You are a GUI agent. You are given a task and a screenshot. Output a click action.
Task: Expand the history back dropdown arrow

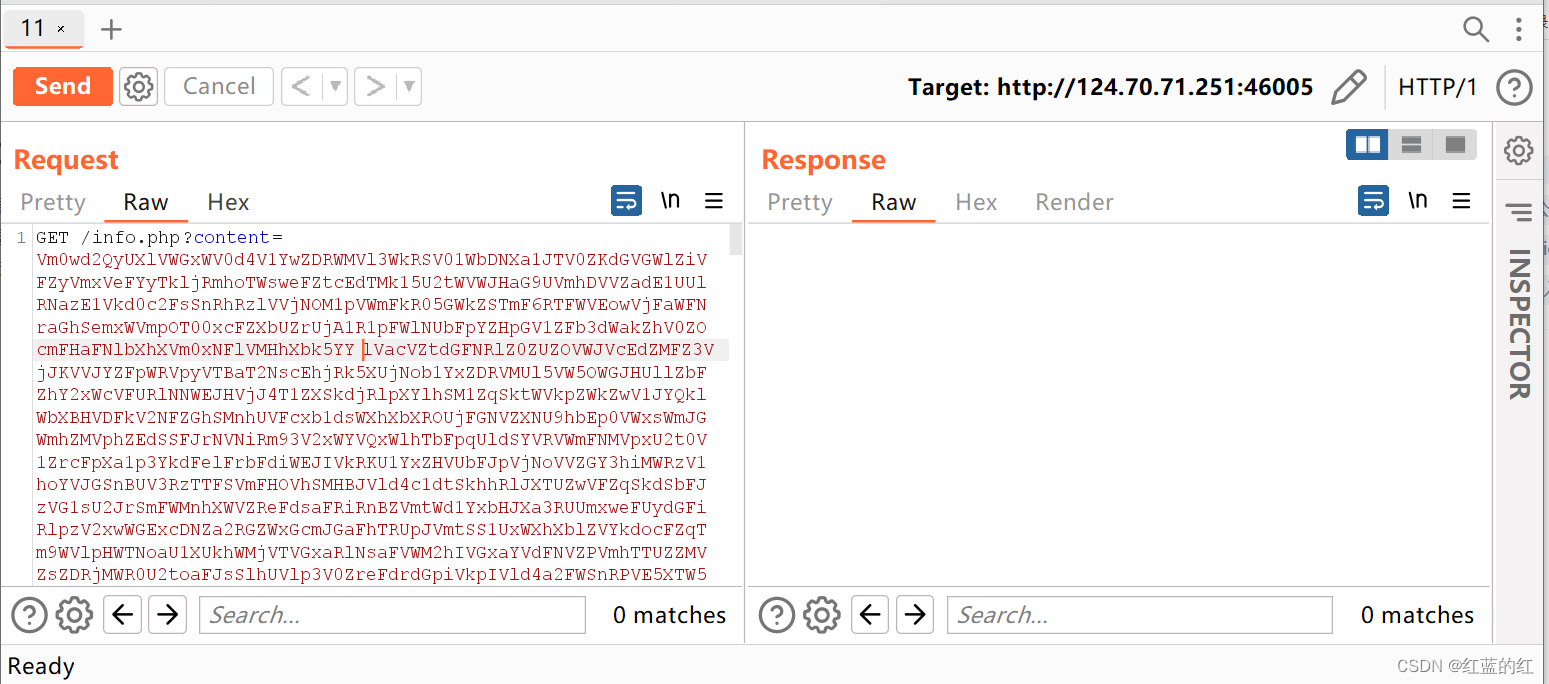tap(336, 86)
